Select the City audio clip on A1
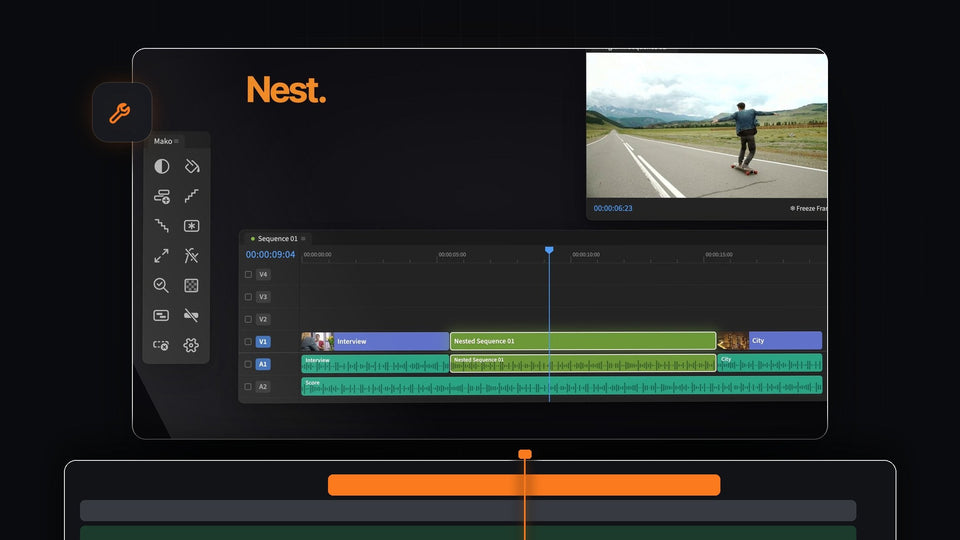960x540 pixels. [x=770, y=363]
